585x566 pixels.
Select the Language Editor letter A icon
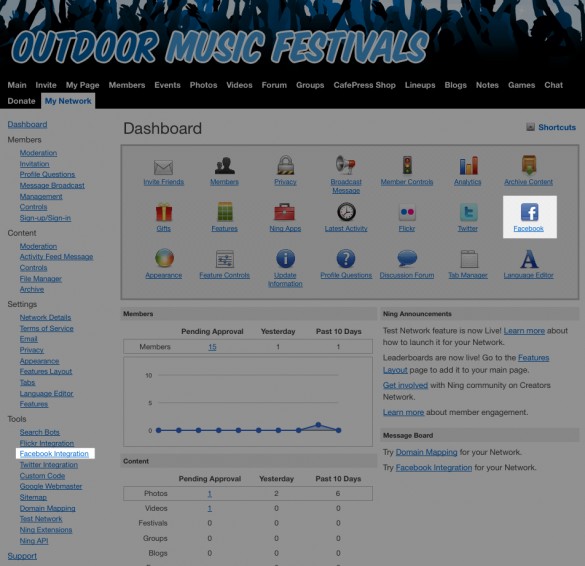pyautogui.click(x=529, y=259)
